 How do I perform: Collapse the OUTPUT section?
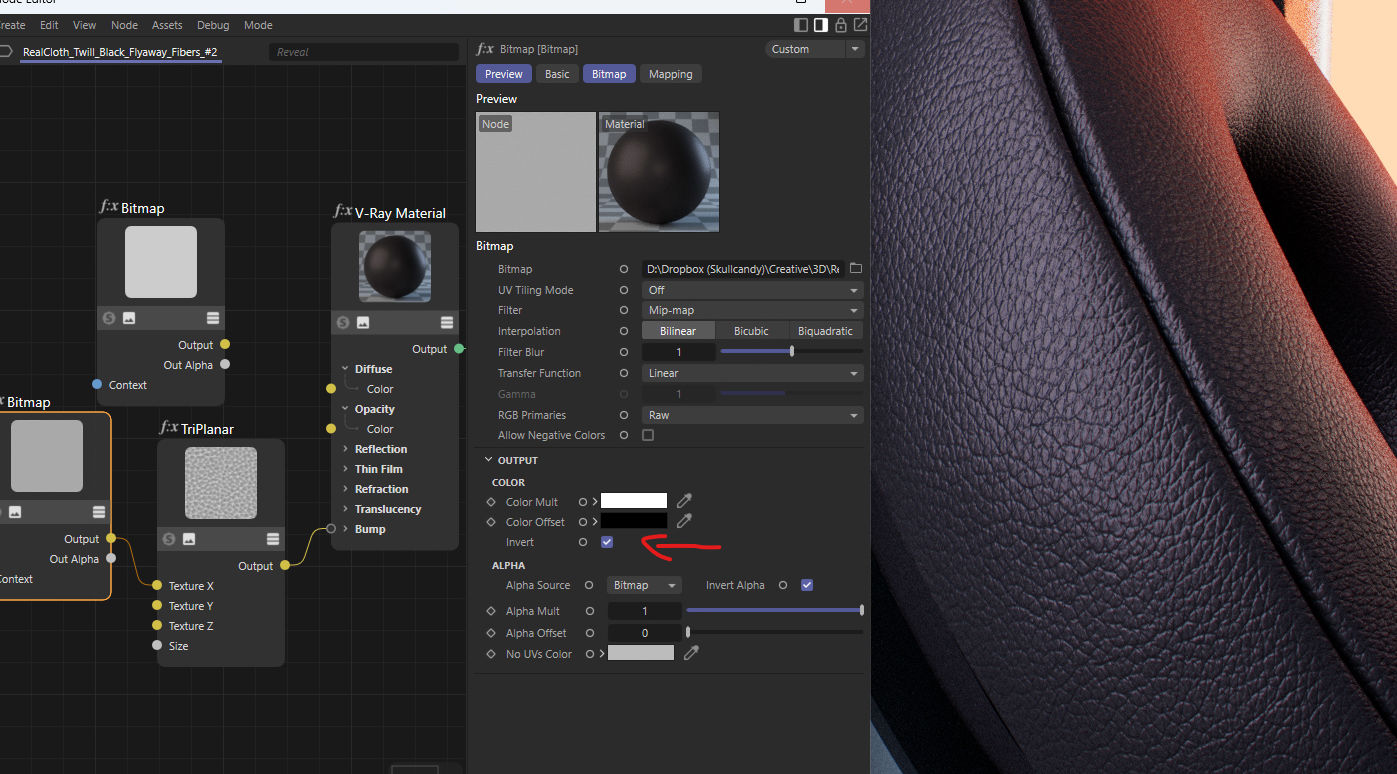click(x=488, y=460)
